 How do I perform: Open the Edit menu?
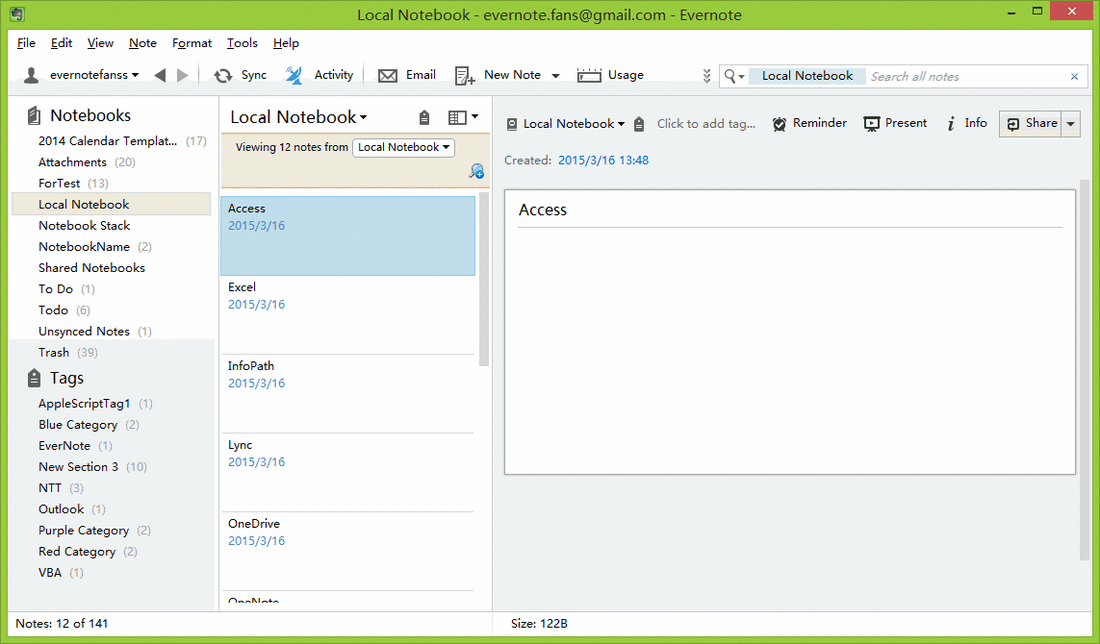[61, 43]
